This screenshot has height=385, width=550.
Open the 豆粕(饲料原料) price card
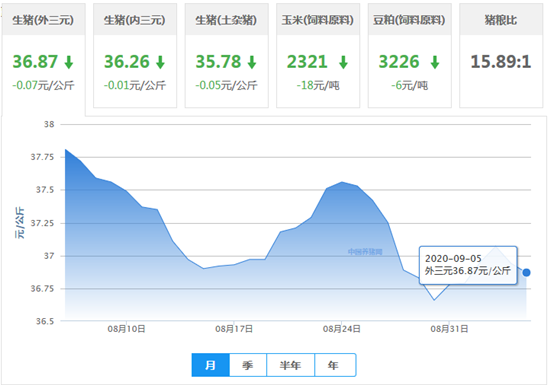click(410, 56)
